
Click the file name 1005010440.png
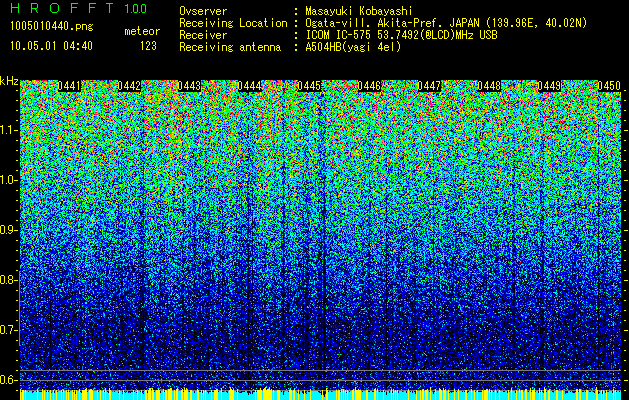point(52,27)
